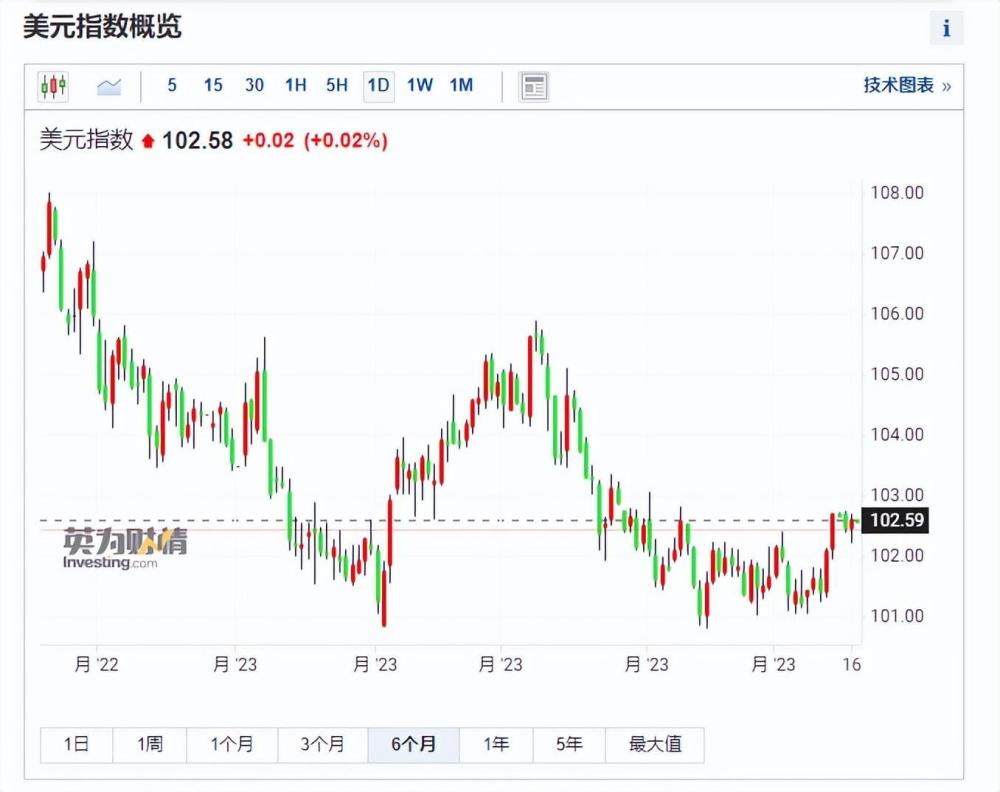
Task: Set interval to 1W weekly
Action: coord(419,86)
